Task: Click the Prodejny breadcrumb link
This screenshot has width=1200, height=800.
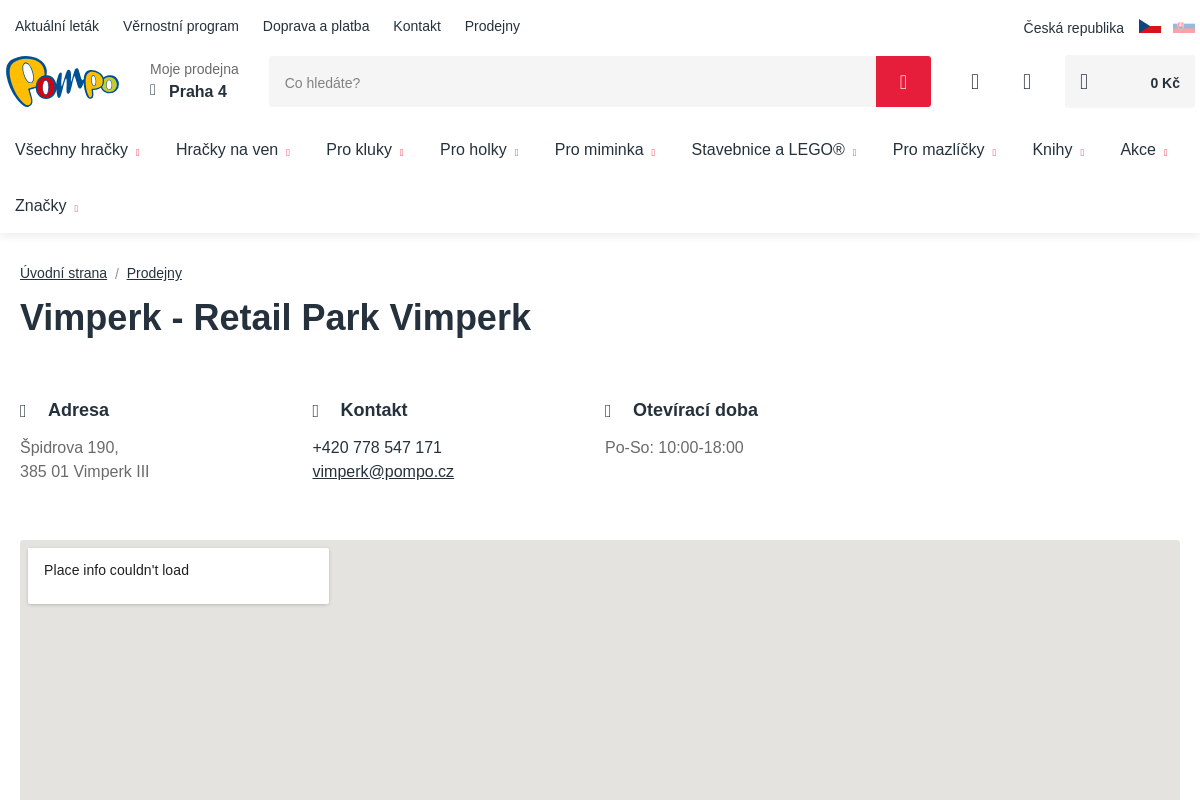Action: coord(154,273)
